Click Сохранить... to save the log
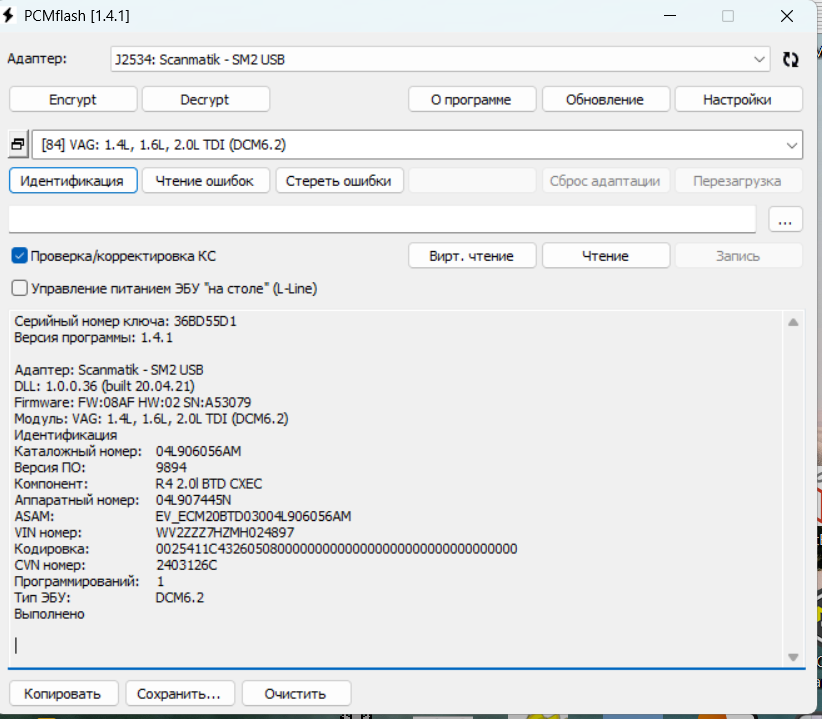The image size is (822, 719). click(x=185, y=693)
